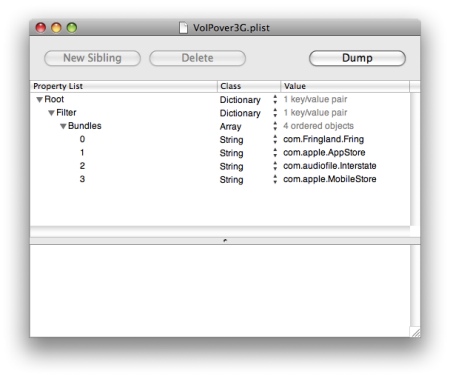The image size is (450, 377).
Task: Click value com.apple.MobileStore
Action: point(330,179)
